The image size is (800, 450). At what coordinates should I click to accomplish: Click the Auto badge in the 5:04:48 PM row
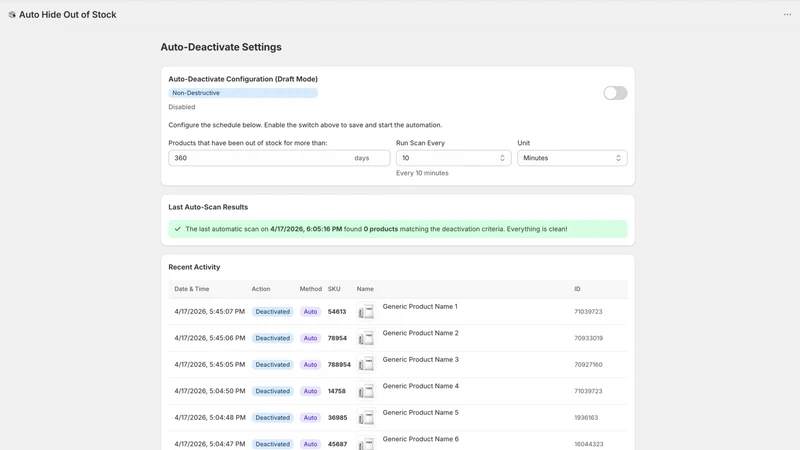click(x=310, y=418)
